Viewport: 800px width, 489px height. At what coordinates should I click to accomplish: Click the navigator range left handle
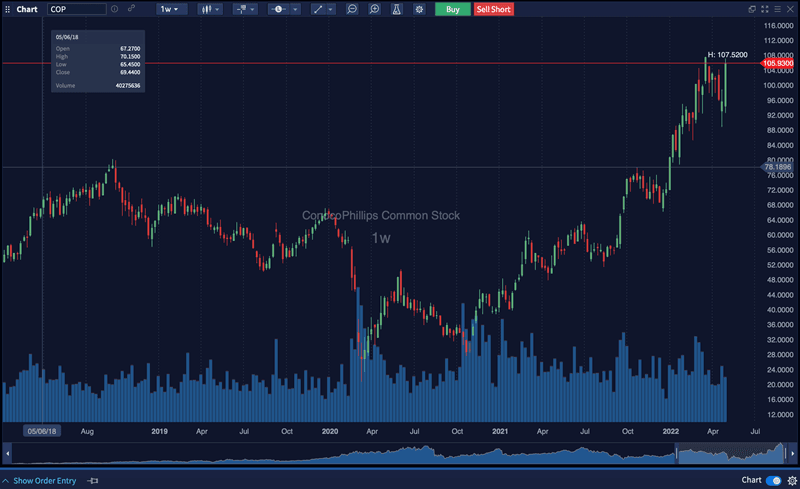(x=677, y=453)
